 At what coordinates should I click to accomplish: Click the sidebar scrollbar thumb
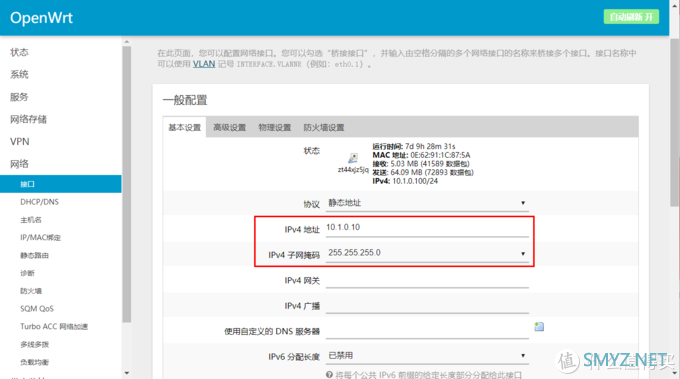click(x=127, y=184)
